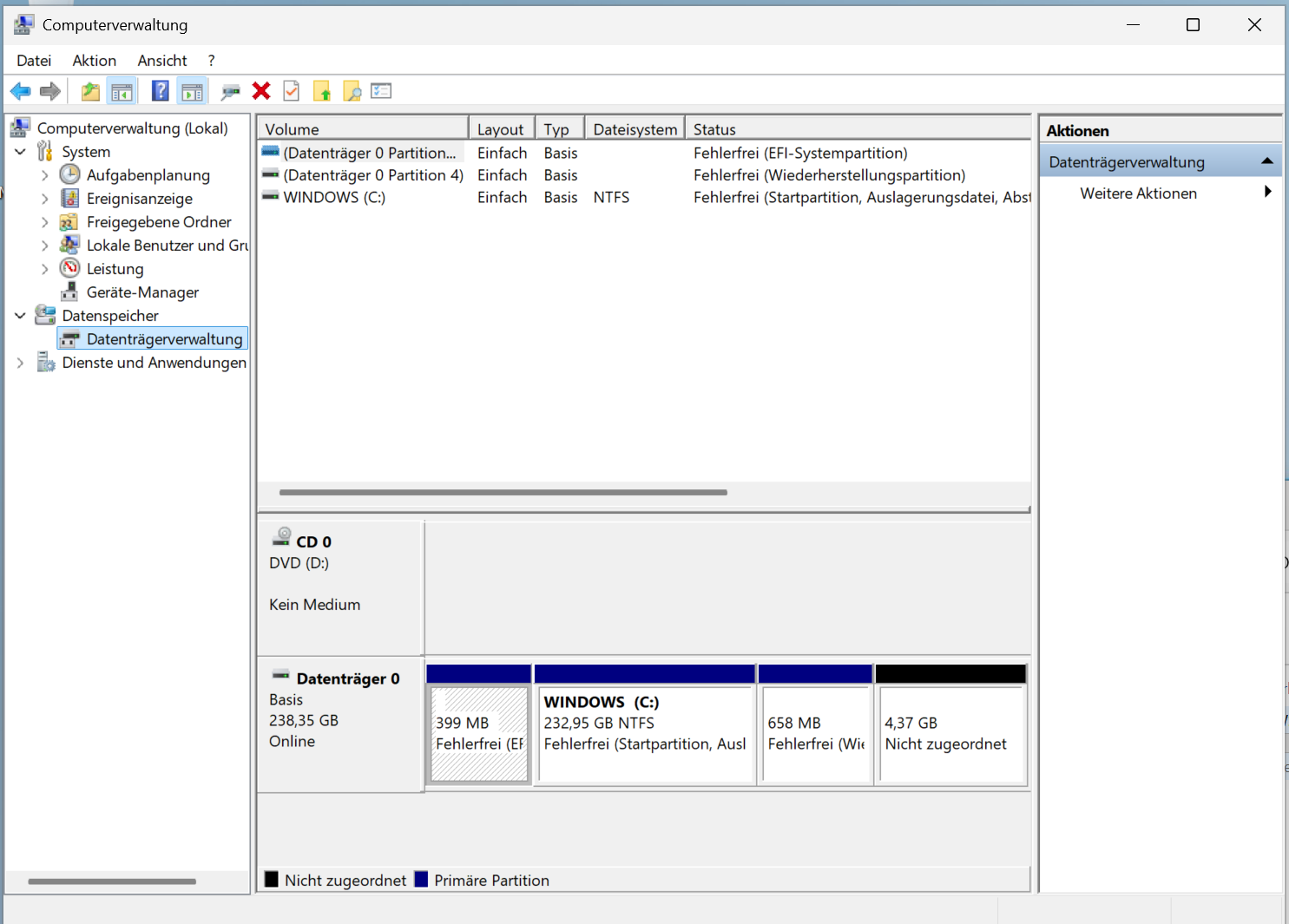Click the folder up-one-level toolbar icon

point(90,91)
